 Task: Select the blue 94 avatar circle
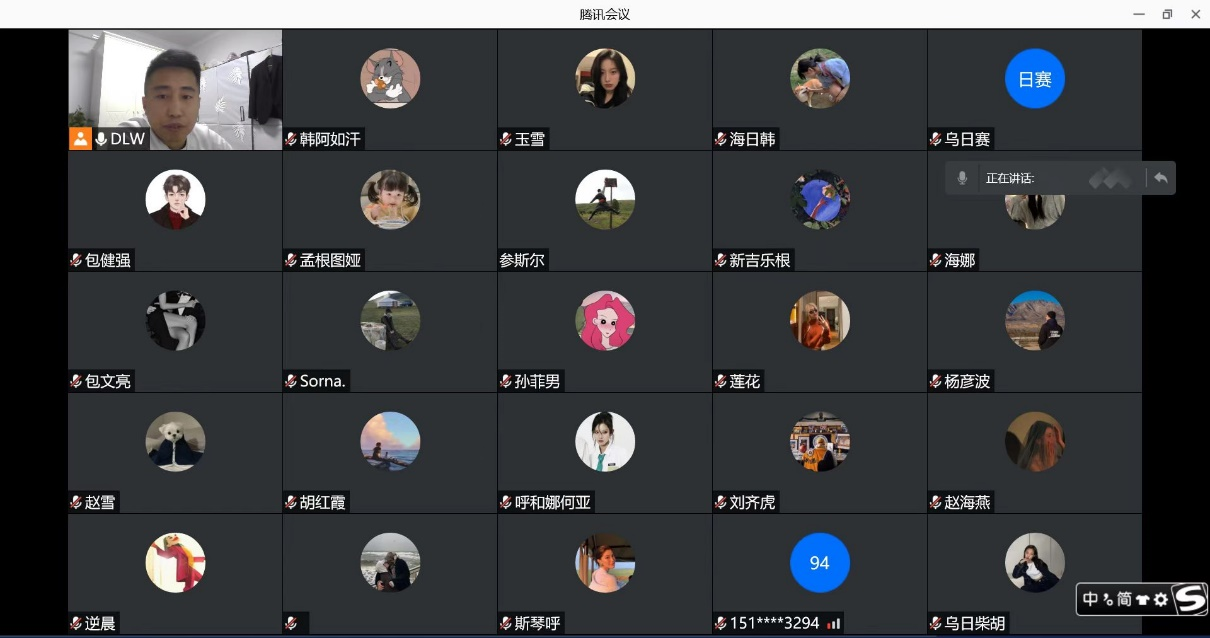pyautogui.click(x=820, y=563)
